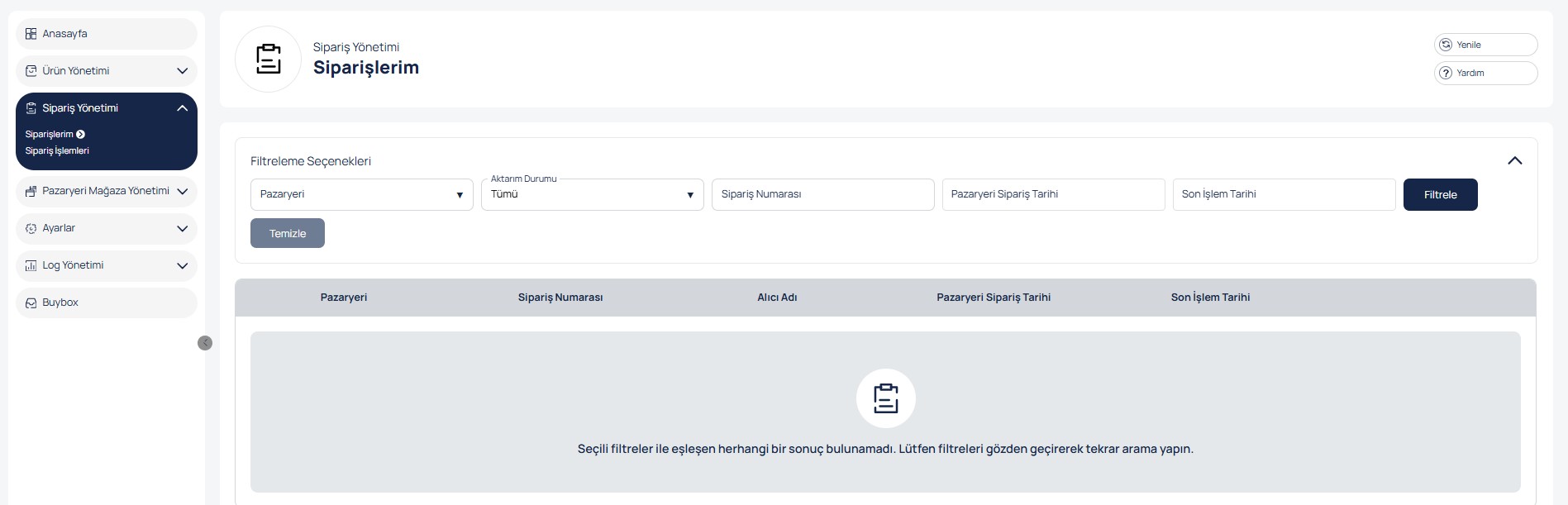
Task: Click the large clipboard icon in page header
Action: (x=268, y=59)
